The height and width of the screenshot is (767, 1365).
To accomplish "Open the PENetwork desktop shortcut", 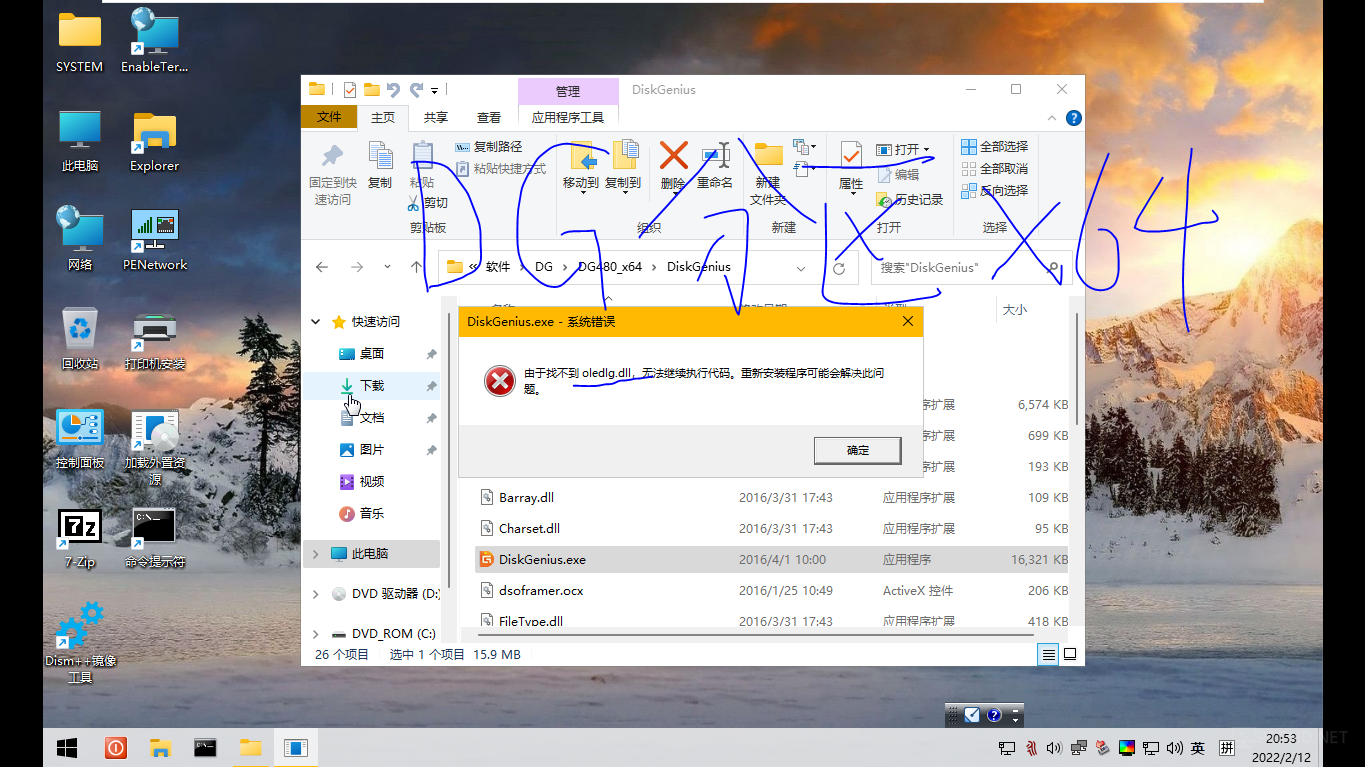I will click(155, 240).
